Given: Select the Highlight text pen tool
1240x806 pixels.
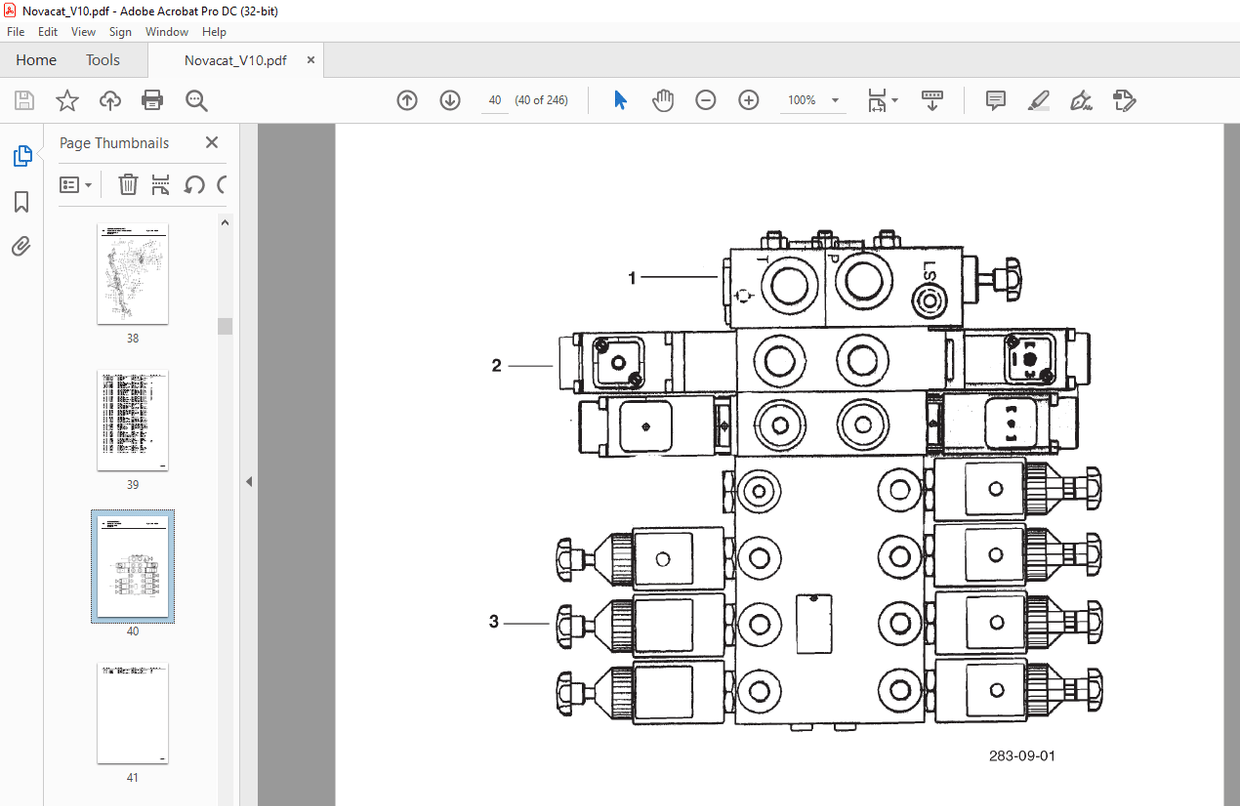Looking at the screenshot, I should [x=1038, y=100].
